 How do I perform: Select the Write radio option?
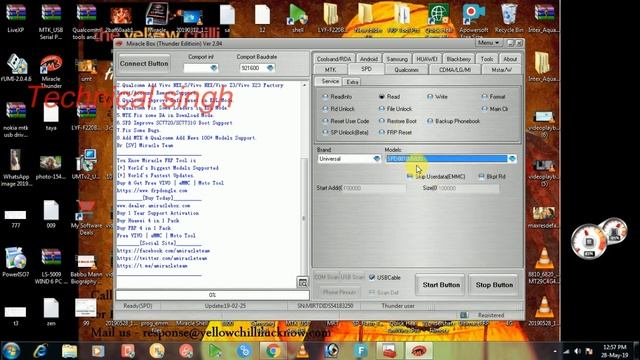tap(437, 97)
